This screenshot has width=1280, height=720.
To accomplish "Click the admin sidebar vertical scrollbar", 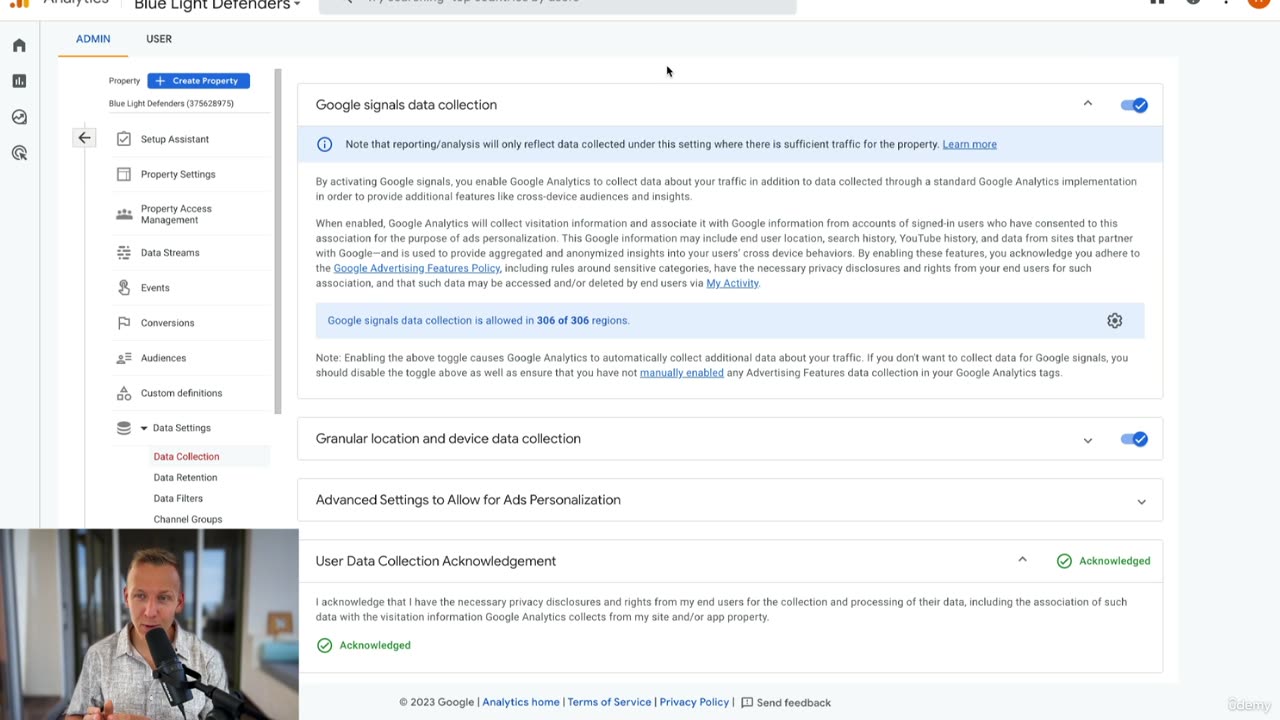I will [x=278, y=241].
